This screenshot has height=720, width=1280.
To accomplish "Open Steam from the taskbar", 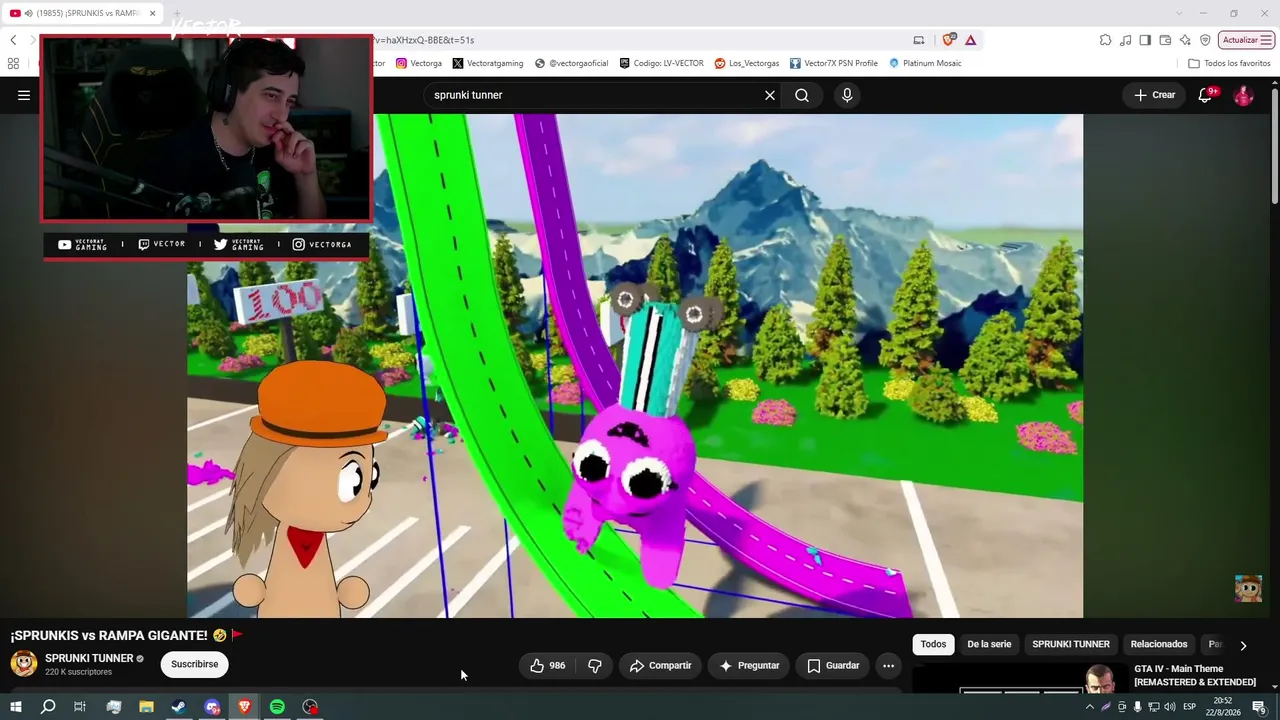I will [x=179, y=707].
